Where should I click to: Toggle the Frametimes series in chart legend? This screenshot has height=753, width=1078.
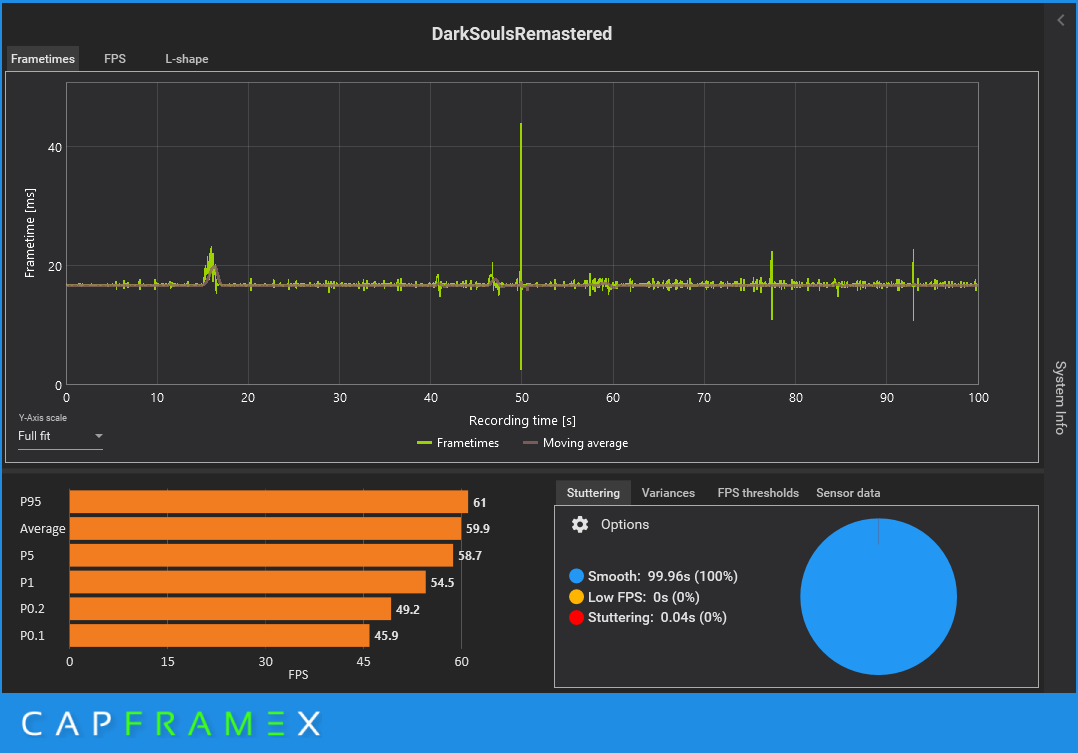tap(458, 443)
